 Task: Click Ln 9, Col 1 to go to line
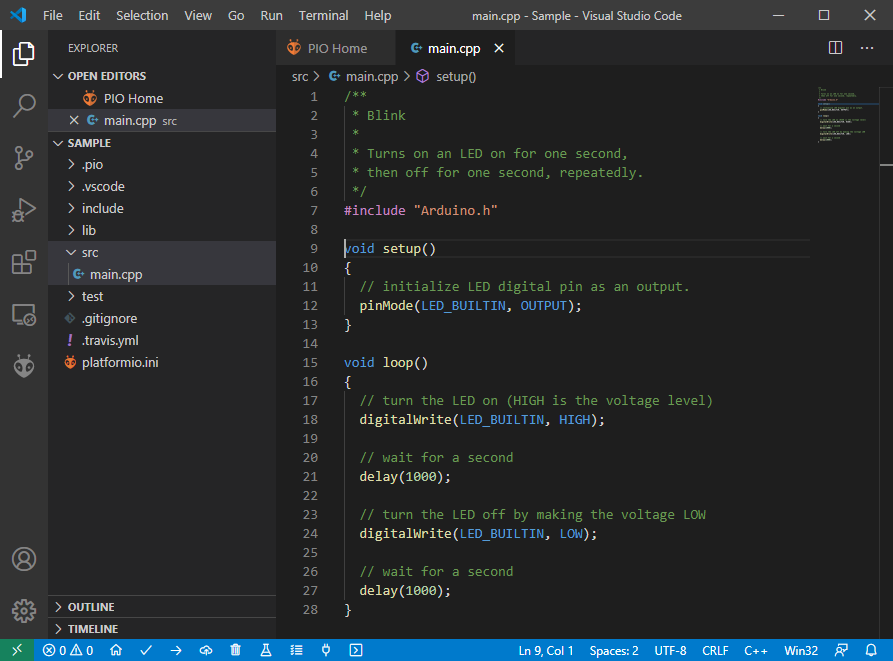click(x=546, y=650)
